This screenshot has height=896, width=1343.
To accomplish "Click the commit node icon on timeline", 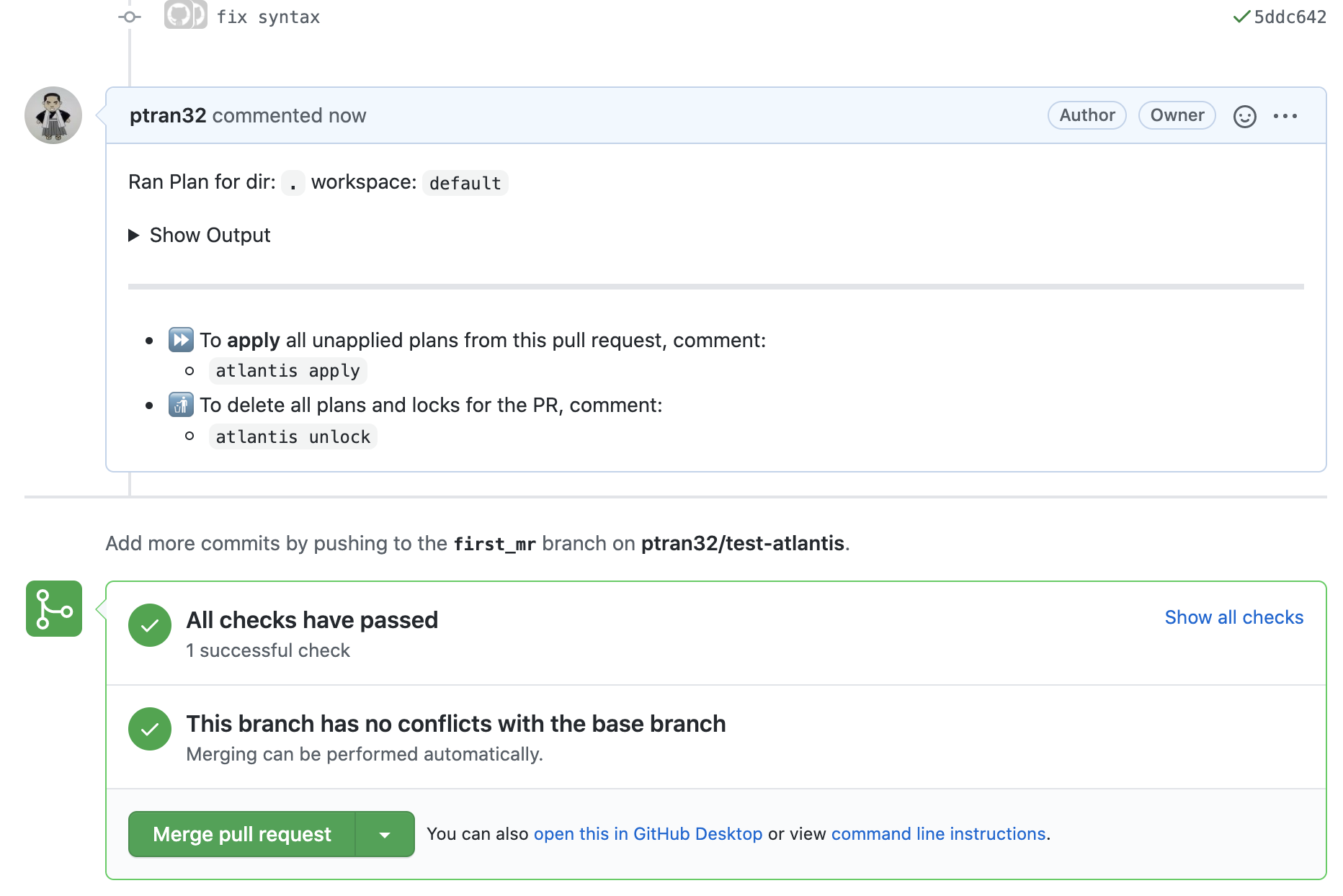I will click(x=130, y=17).
